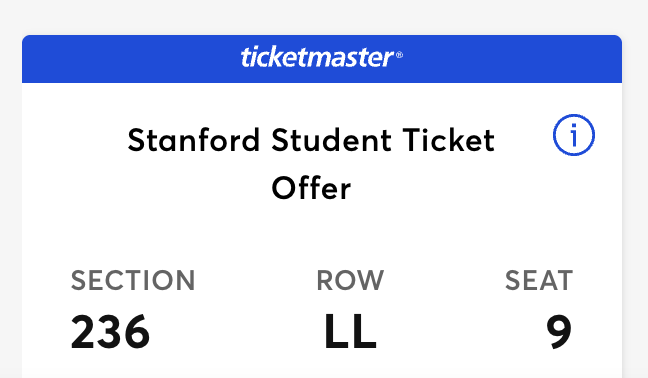Select the seat number 9
Image resolution: width=648 pixels, height=378 pixels.
559,332
